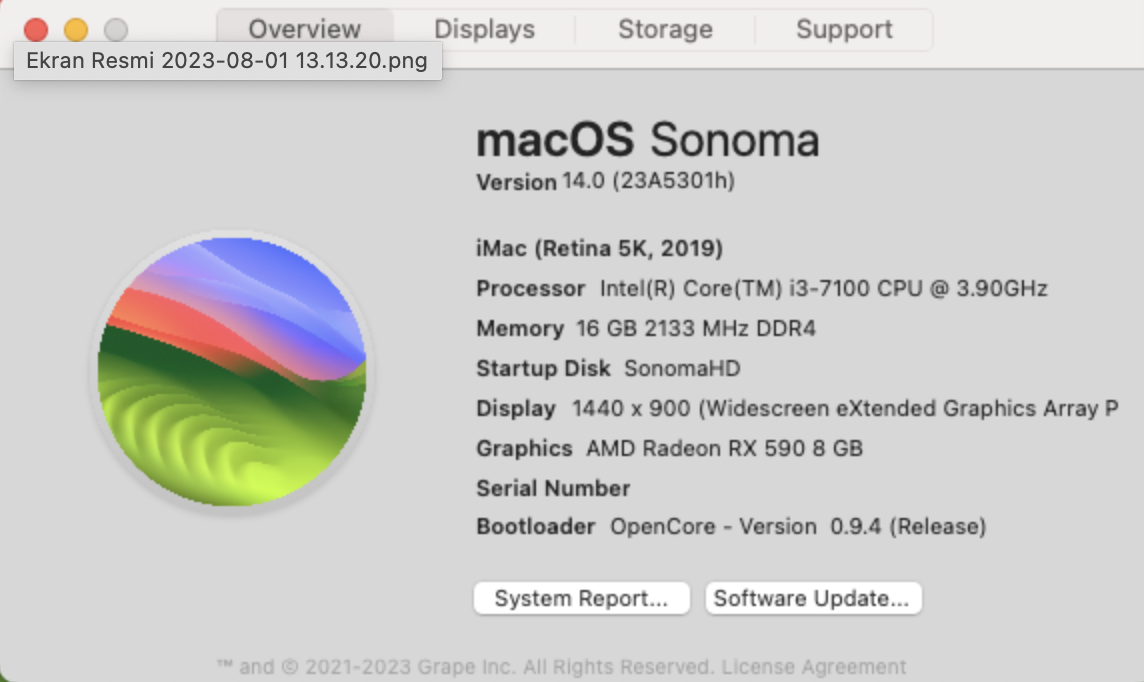Open the Storage tab
1144x682 pixels.
(665, 29)
